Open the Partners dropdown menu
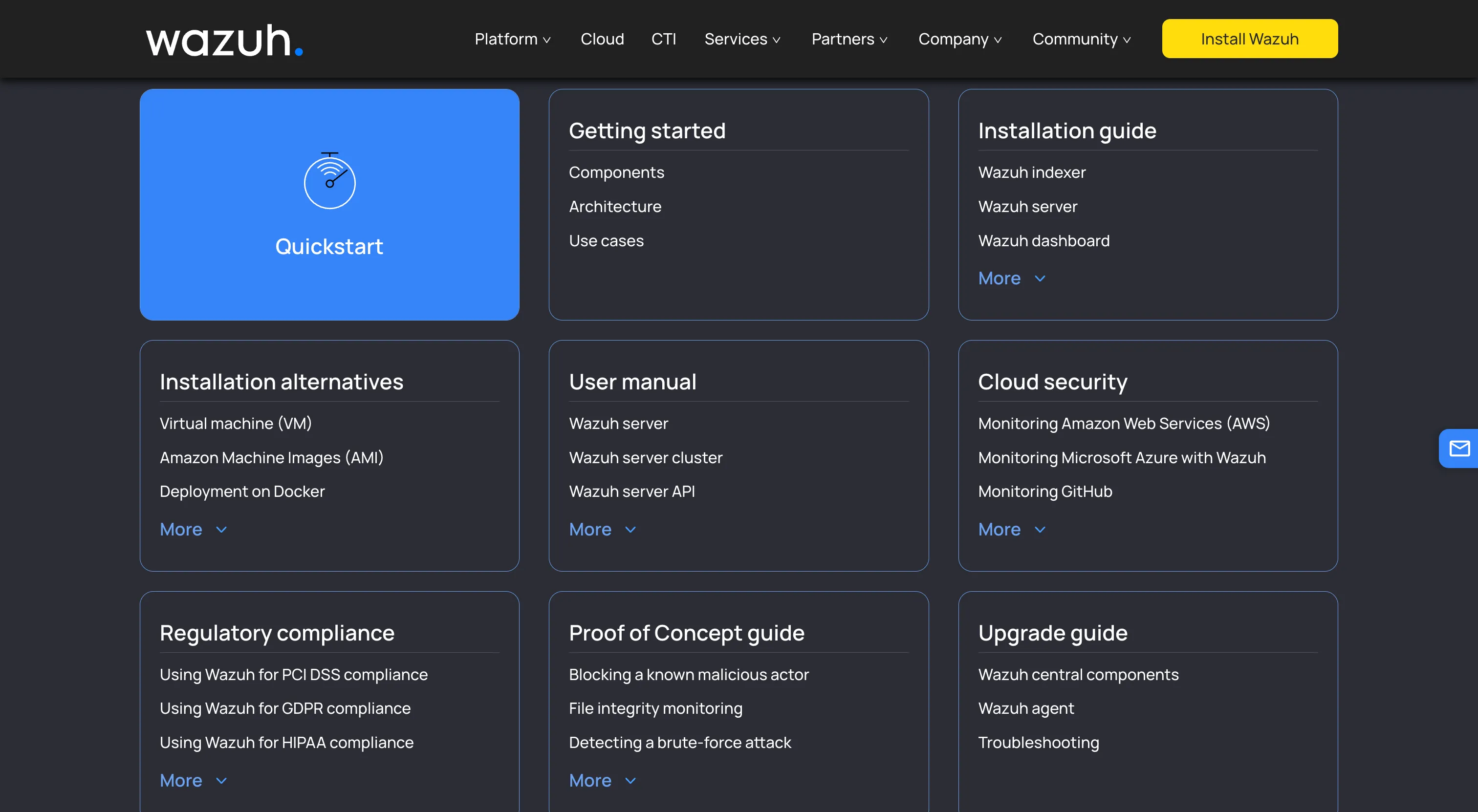Viewport: 1478px width, 812px height. [850, 39]
